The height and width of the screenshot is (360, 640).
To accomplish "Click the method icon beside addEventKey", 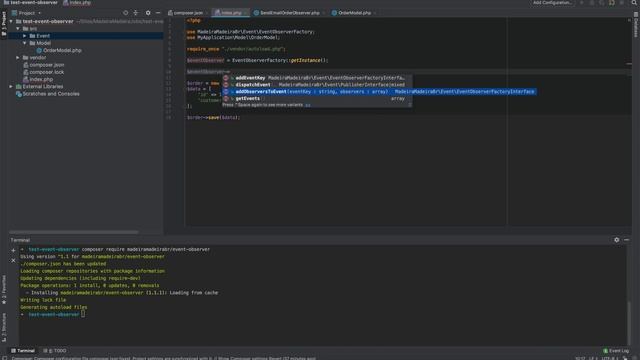I will click(226, 78).
